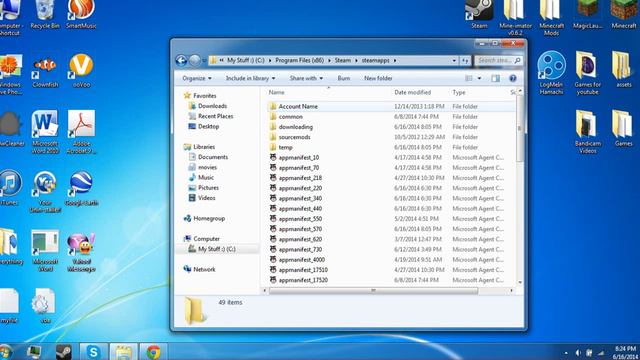Open the Organize dropdown menu
The height and width of the screenshot is (360, 640).
pyautogui.click(x=197, y=78)
